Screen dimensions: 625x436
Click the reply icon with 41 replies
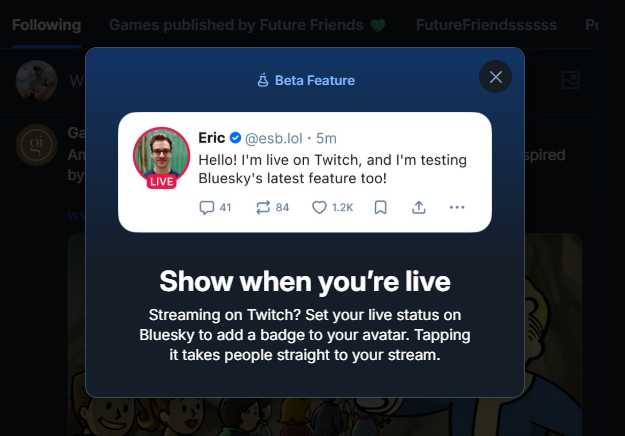(x=207, y=208)
